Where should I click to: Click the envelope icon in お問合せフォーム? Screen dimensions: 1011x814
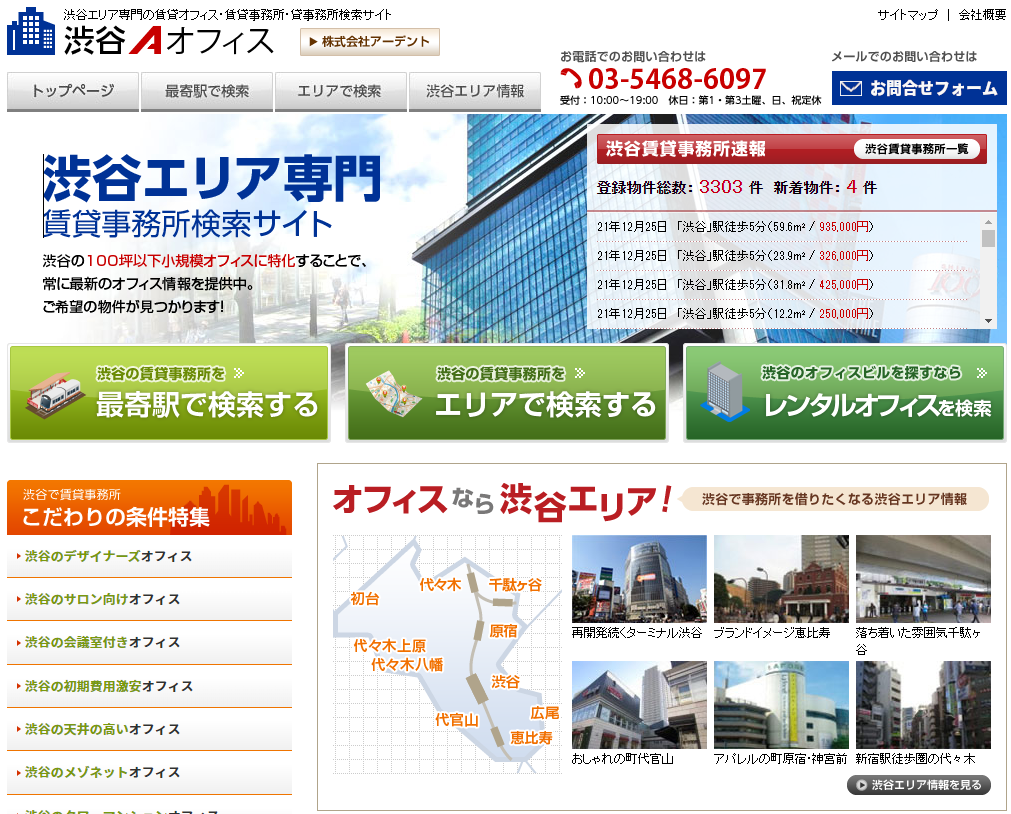(851, 88)
